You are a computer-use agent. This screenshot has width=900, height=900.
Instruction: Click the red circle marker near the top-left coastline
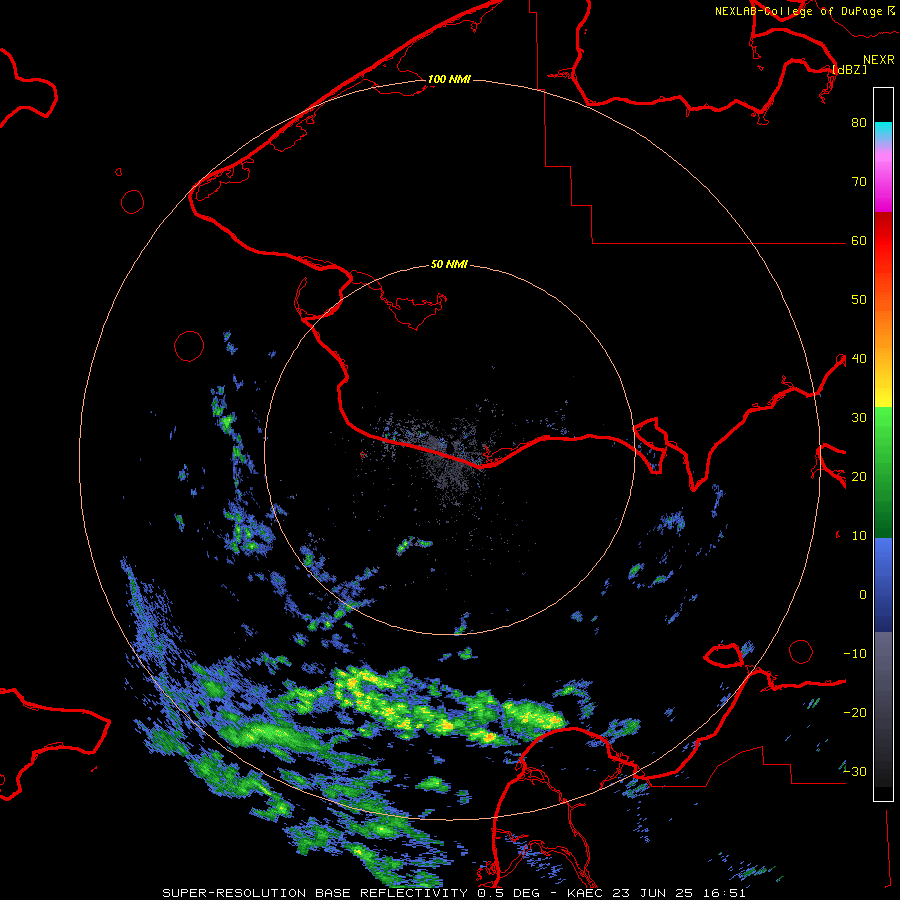click(x=133, y=201)
